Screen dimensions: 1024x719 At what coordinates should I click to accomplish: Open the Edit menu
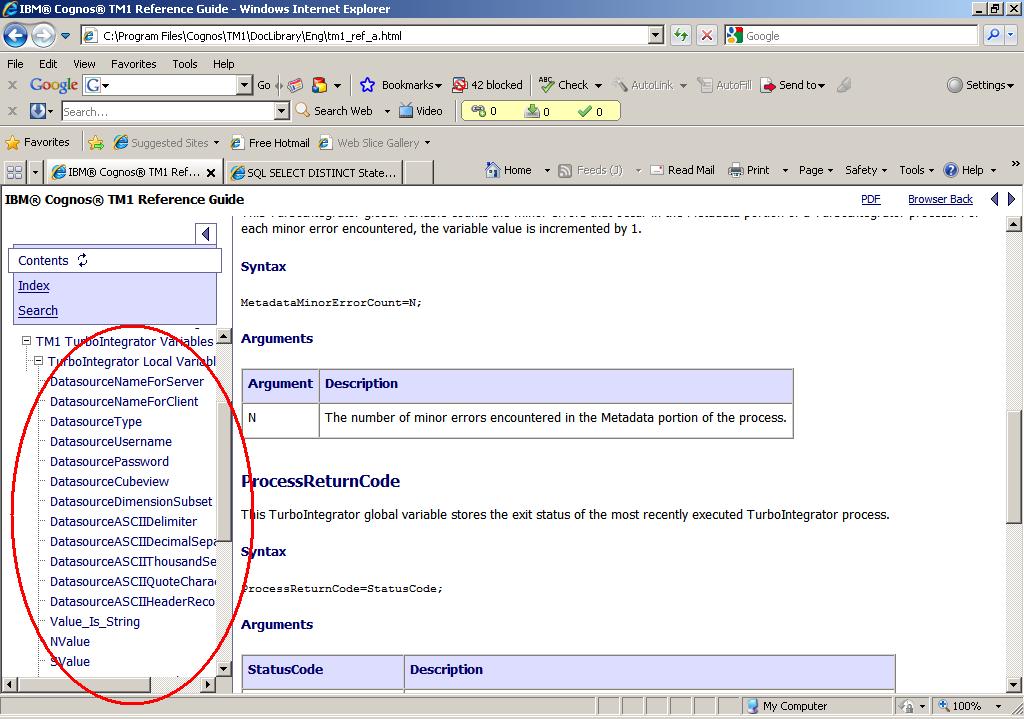pos(48,64)
